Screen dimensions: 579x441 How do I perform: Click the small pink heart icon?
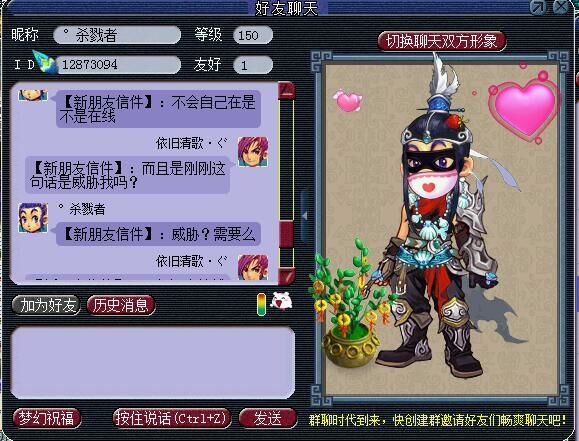click(347, 100)
